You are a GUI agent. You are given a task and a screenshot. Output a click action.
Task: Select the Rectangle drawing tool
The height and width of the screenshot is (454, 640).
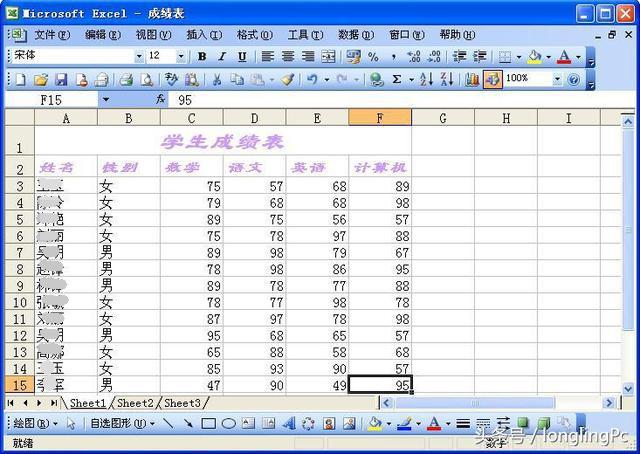[209, 424]
